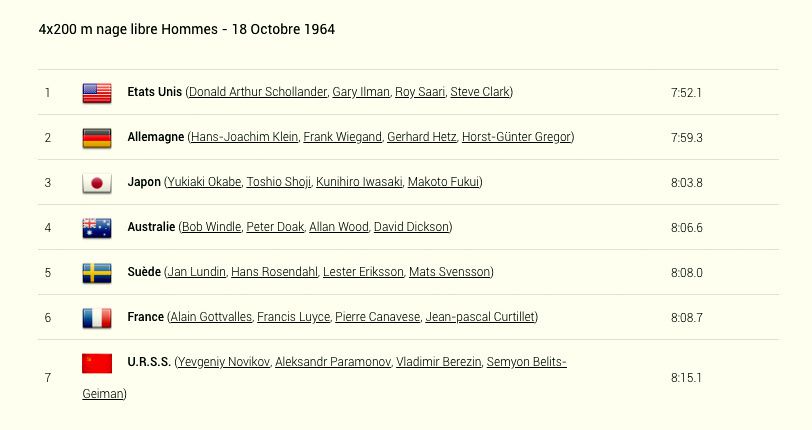
Task: Open the Yukiaki Okabe link
Action: pyautogui.click(x=205, y=182)
